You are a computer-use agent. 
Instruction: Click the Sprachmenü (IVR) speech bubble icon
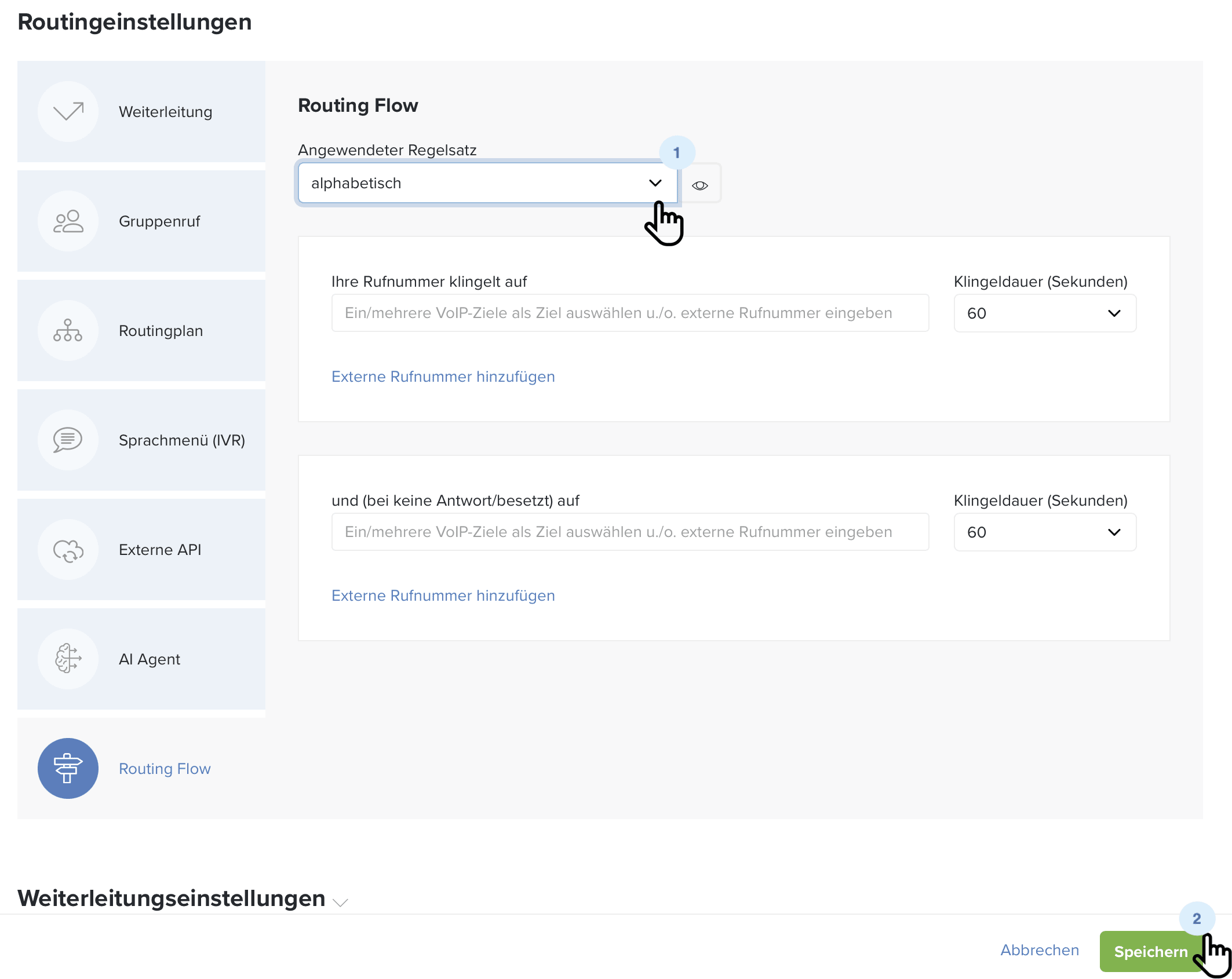68,440
